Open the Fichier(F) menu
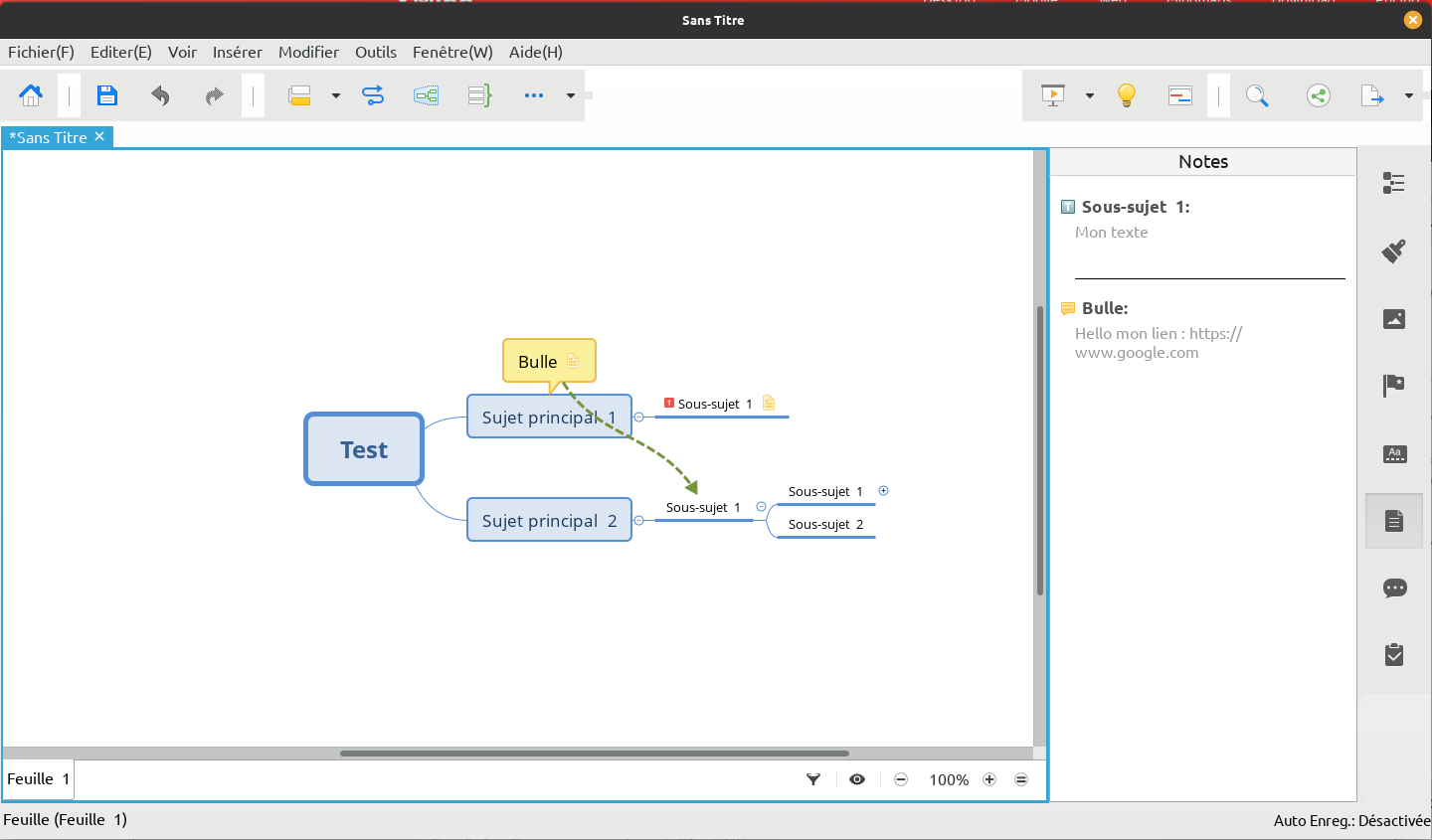The height and width of the screenshot is (840, 1432). (x=41, y=52)
